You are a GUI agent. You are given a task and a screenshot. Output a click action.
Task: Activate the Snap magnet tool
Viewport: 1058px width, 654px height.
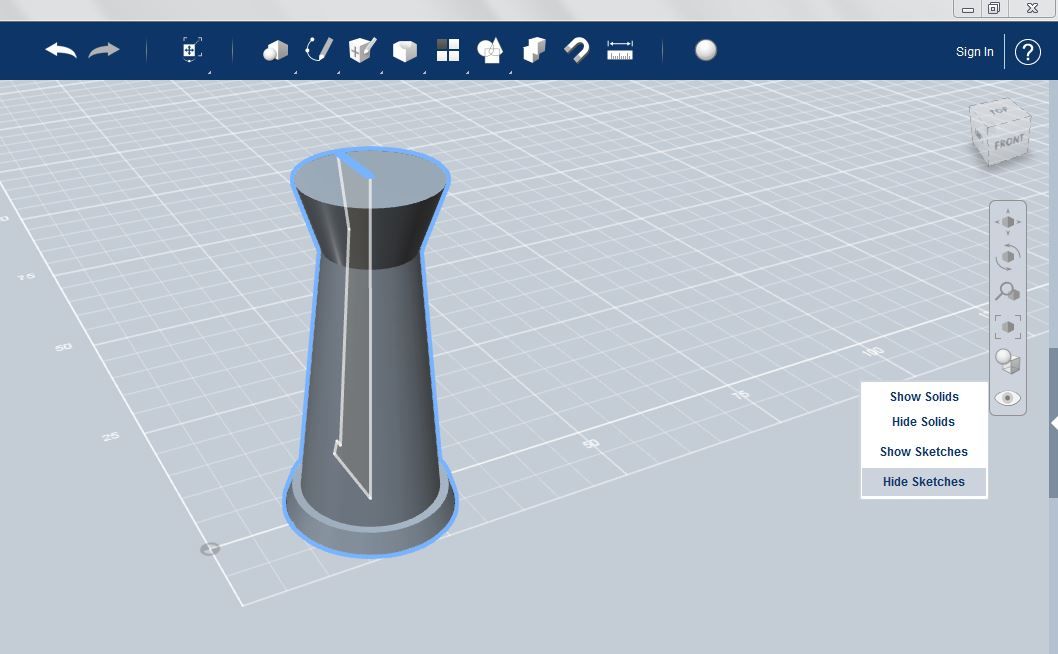(576, 49)
